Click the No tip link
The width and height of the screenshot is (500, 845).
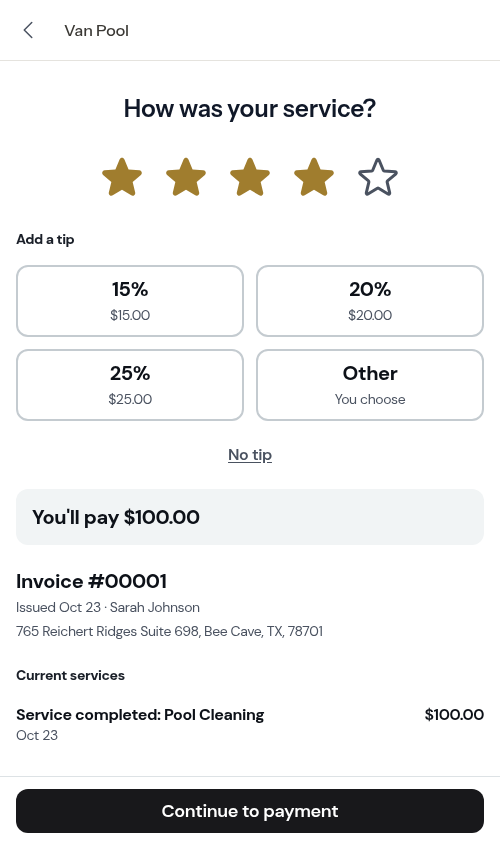pos(250,455)
